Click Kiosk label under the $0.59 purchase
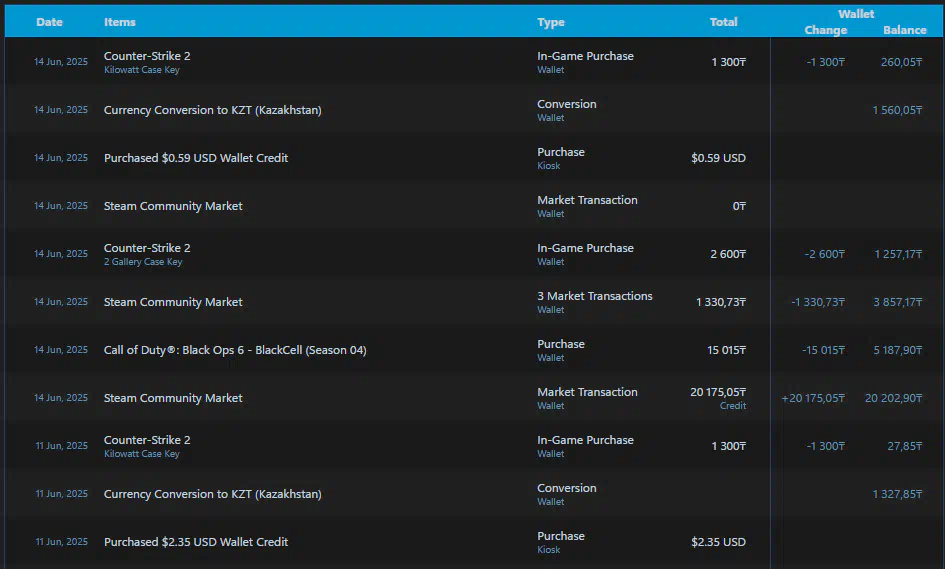 click(x=548, y=166)
